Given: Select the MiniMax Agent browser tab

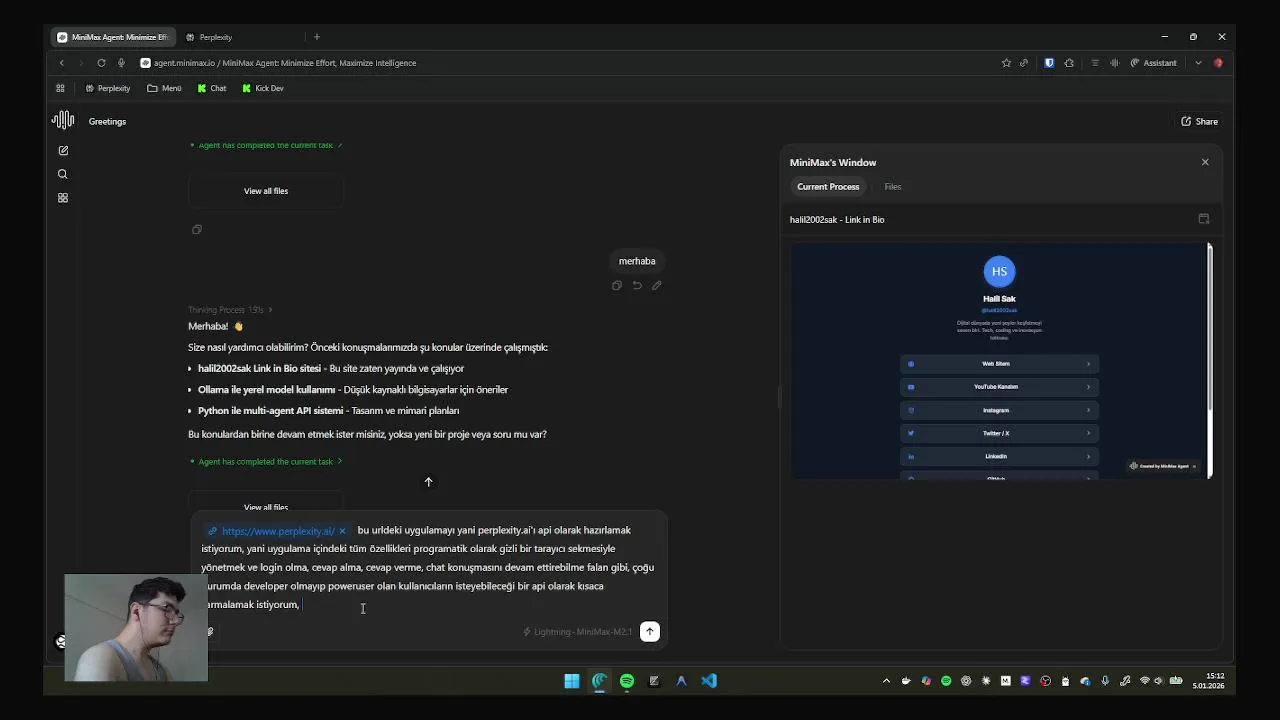Looking at the screenshot, I should coord(113,37).
